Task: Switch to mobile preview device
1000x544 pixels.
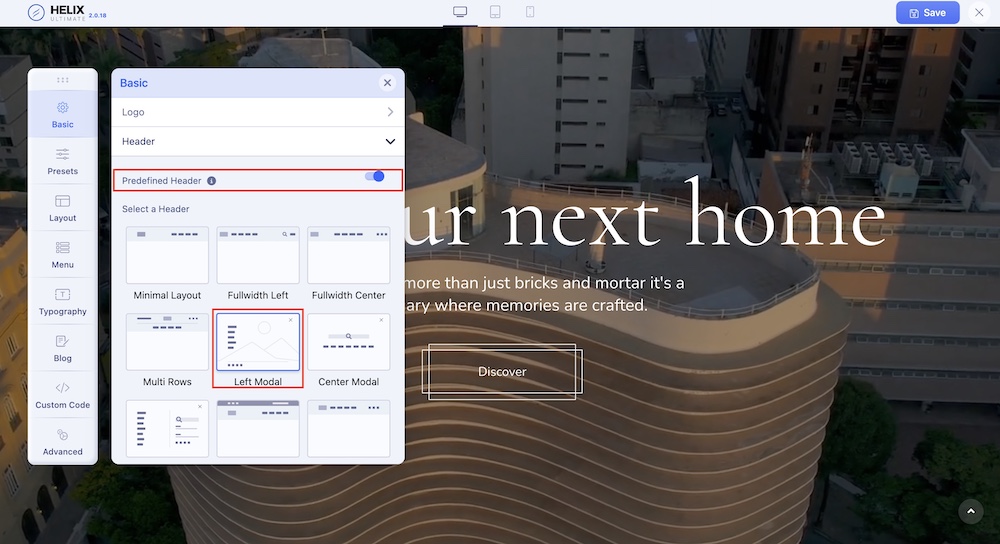Action: tap(530, 12)
